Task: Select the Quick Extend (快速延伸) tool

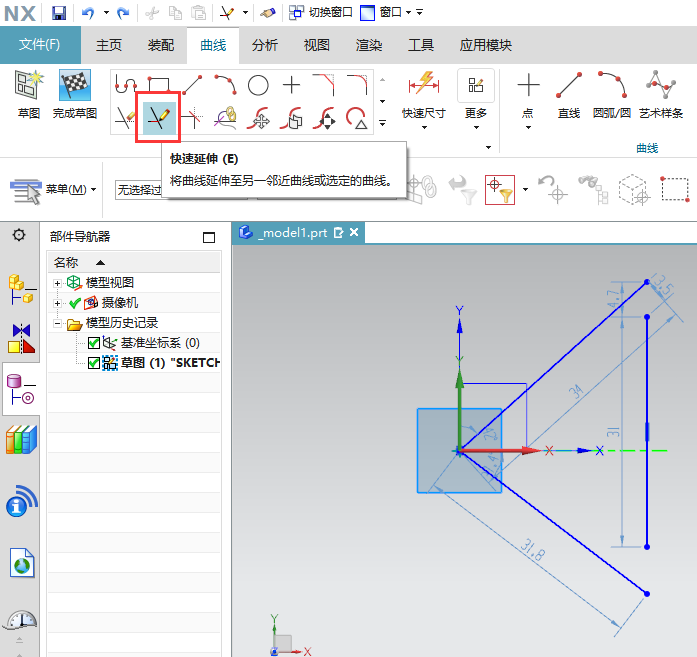Action: click(157, 118)
